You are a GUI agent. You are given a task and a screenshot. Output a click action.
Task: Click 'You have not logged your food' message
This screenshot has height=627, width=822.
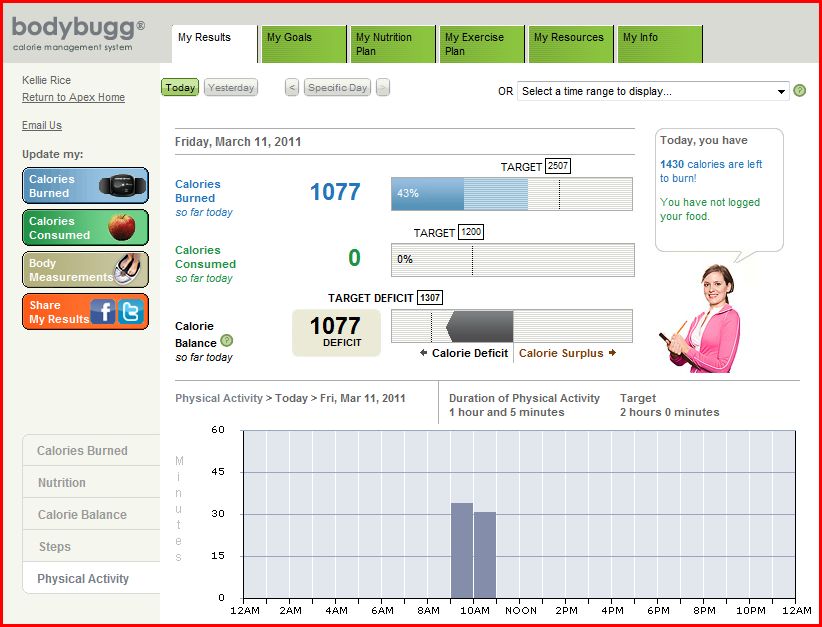pyautogui.click(x=710, y=209)
